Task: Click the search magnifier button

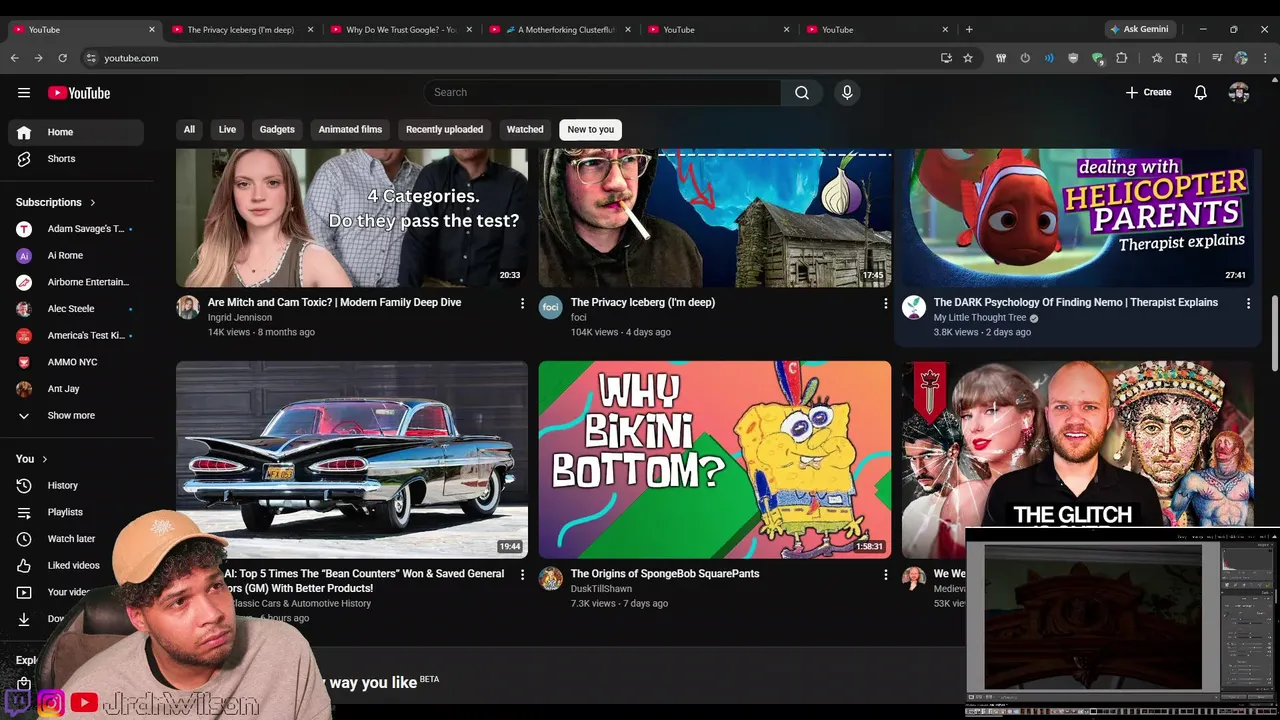Action: click(802, 93)
